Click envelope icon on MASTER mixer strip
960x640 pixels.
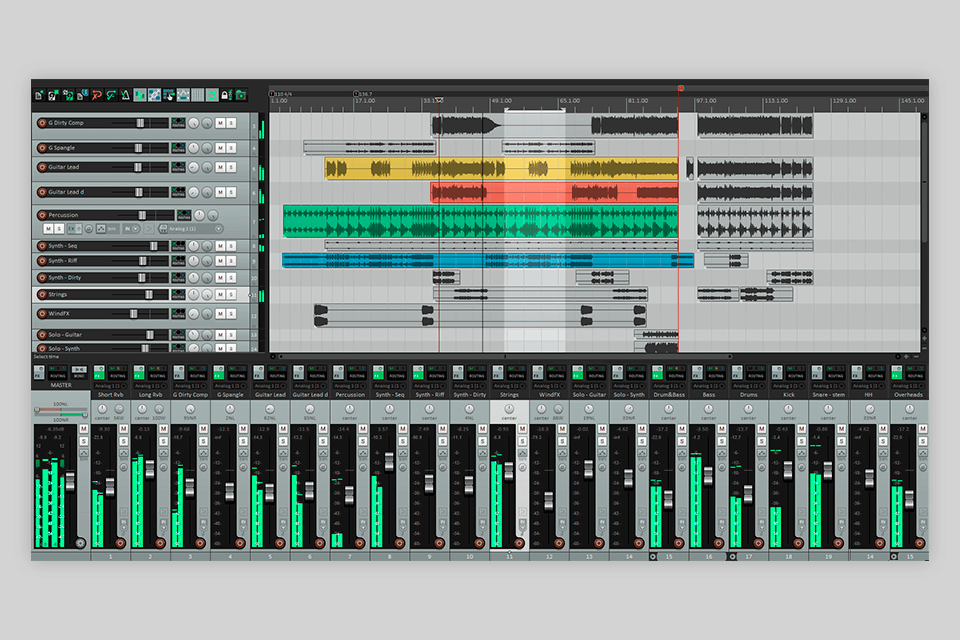coord(84,454)
